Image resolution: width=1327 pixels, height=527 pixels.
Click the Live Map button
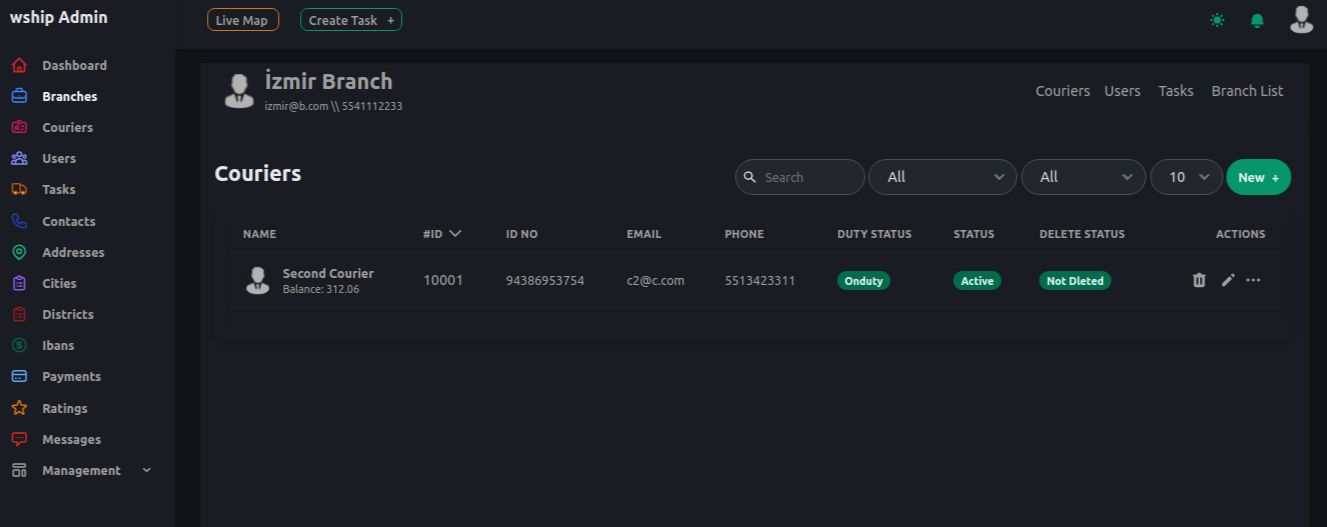coord(243,20)
